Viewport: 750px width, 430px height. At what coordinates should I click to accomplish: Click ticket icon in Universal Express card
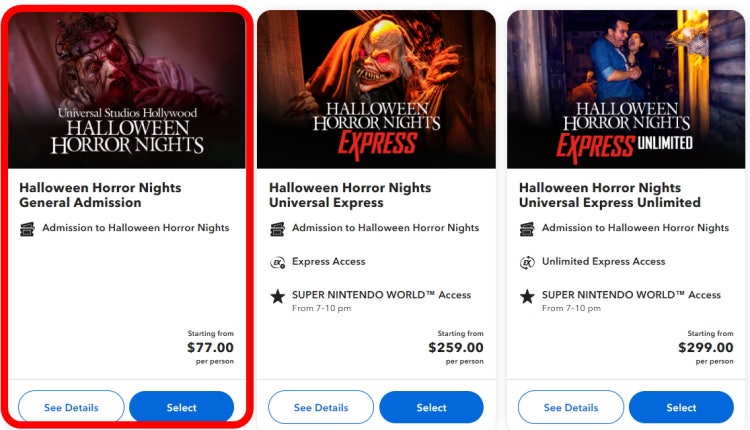coord(277,229)
